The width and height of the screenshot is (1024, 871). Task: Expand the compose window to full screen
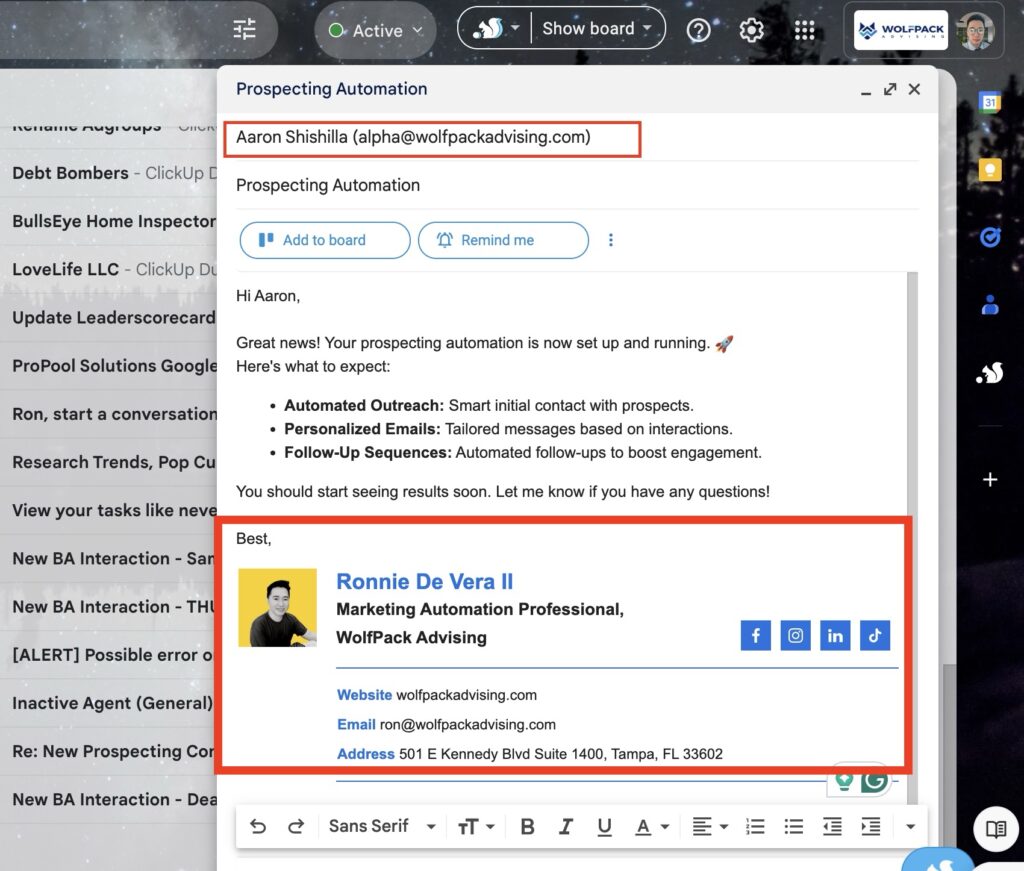tap(889, 89)
